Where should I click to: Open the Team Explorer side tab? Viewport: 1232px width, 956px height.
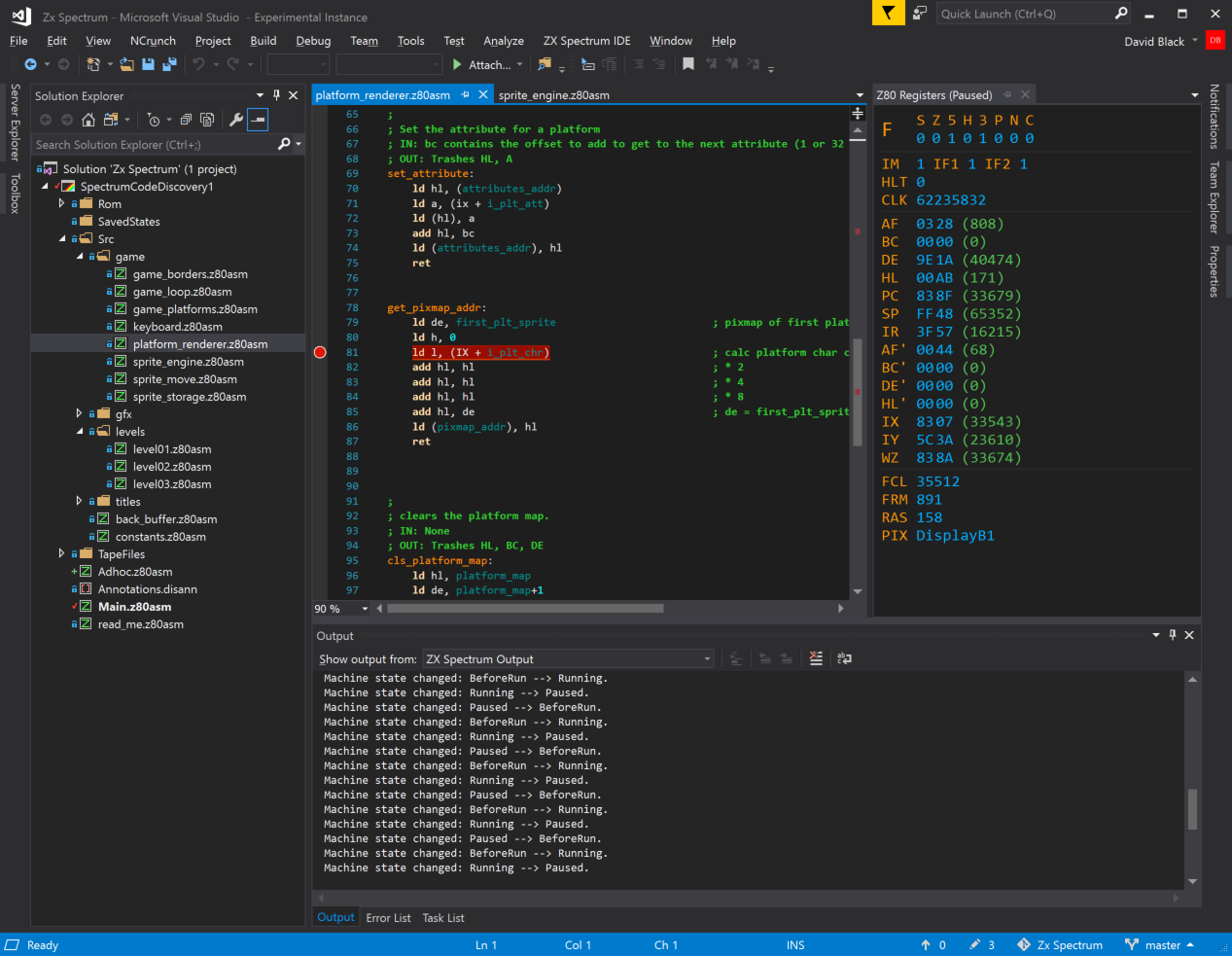[1214, 197]
